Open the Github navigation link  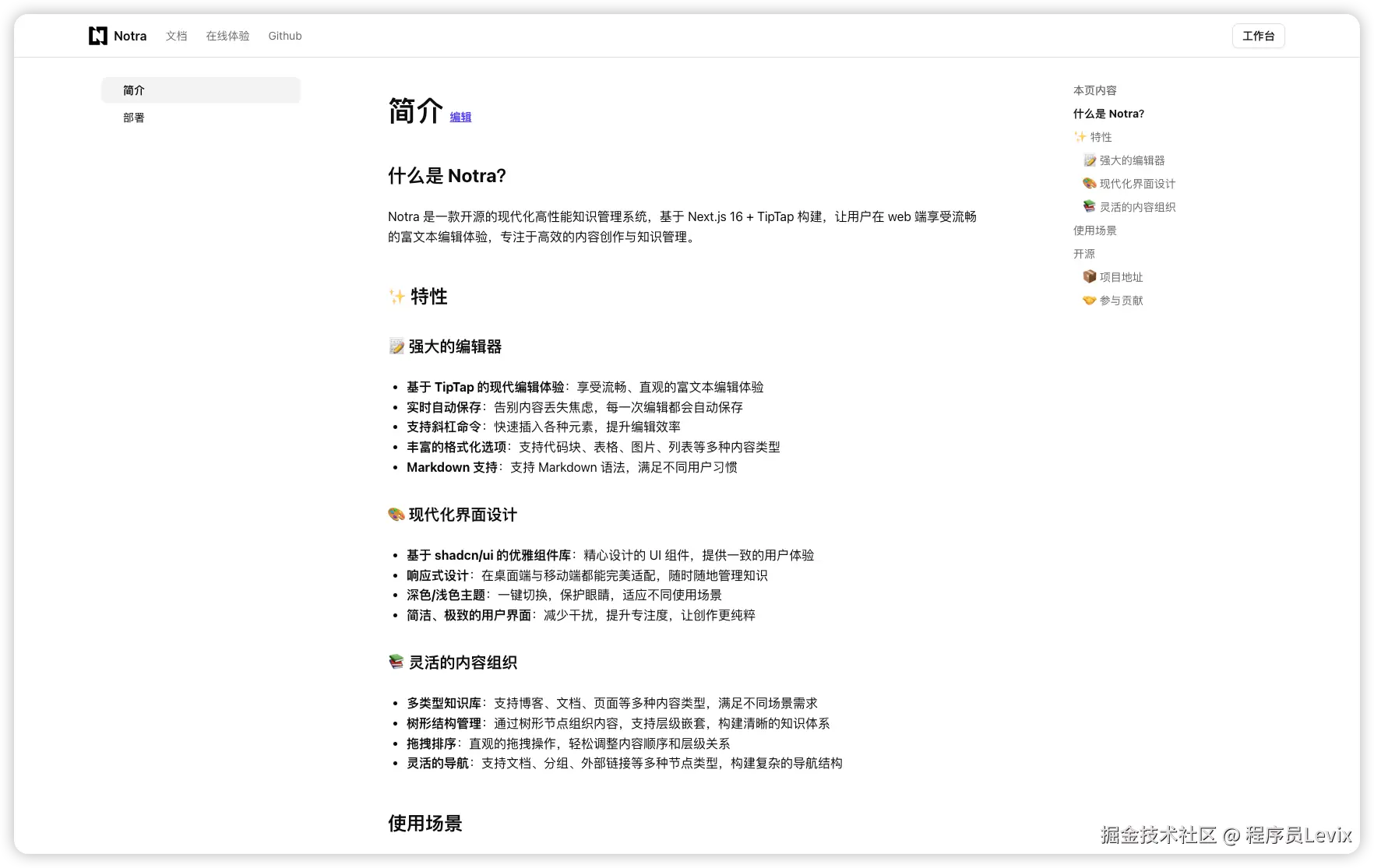284,36
